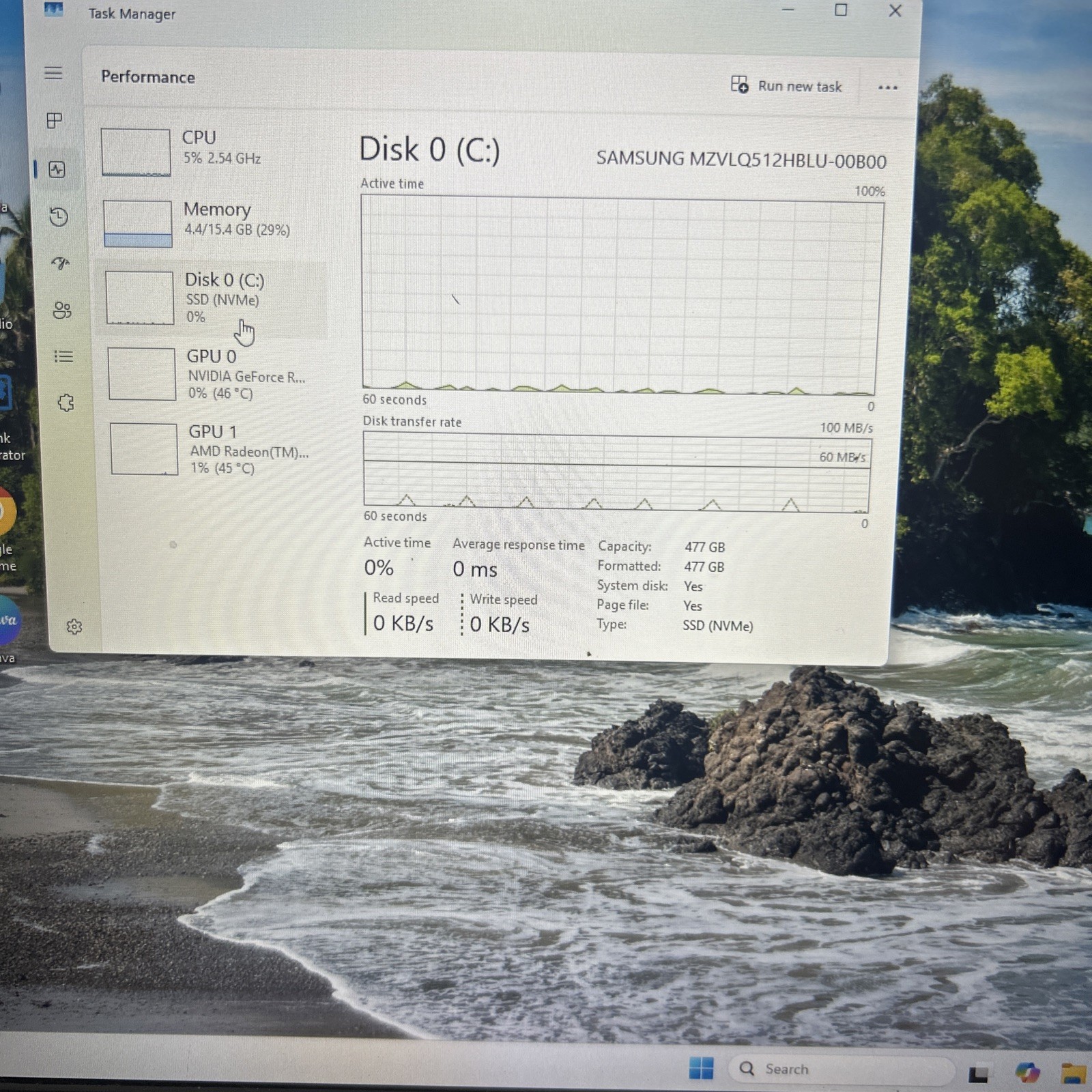The image size is (1092, 1092).
Task: Open File Explorer from the taskbar
Action: click(1074, 1074)
